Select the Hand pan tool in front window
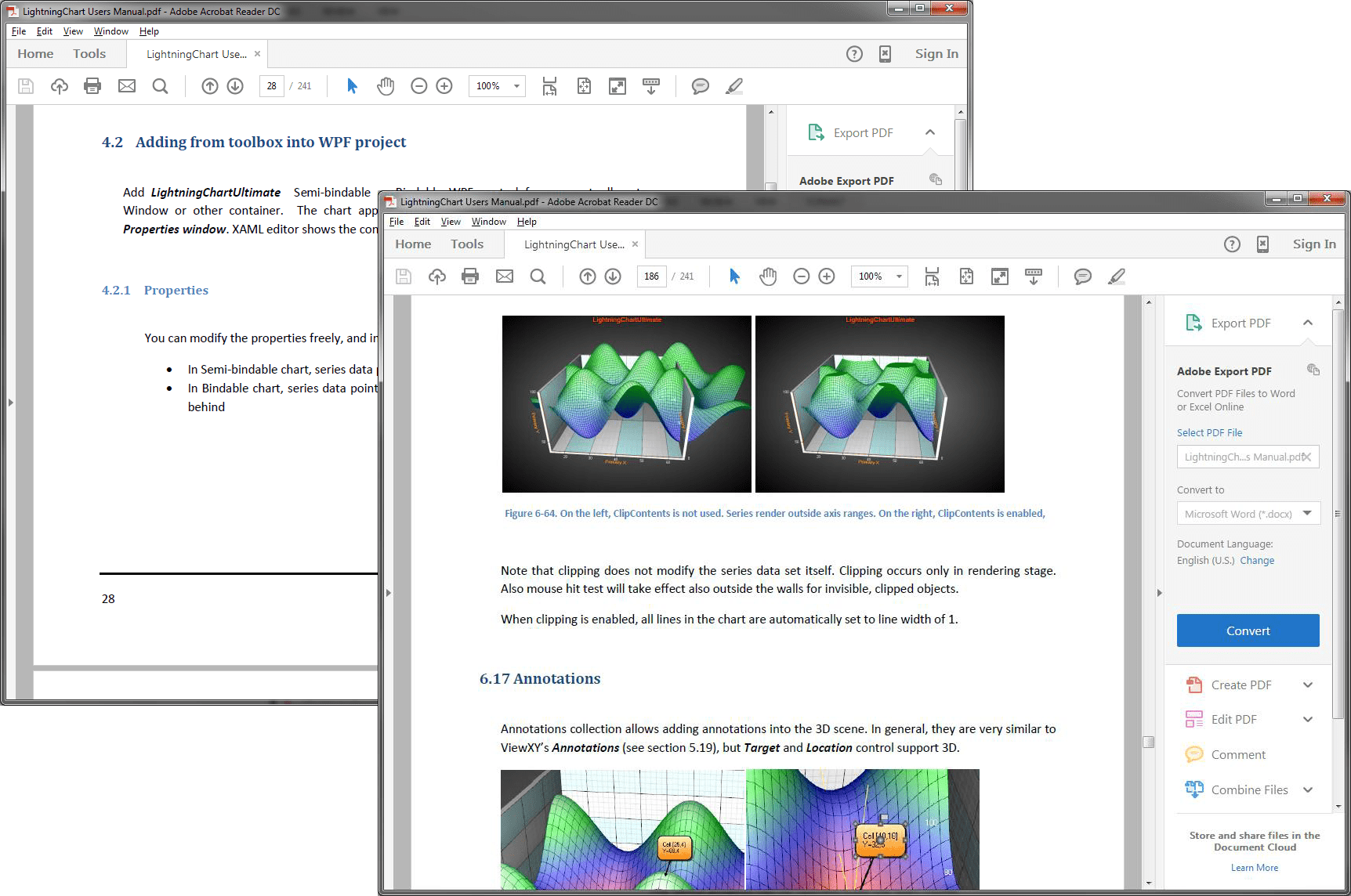 tap(768, 276)
